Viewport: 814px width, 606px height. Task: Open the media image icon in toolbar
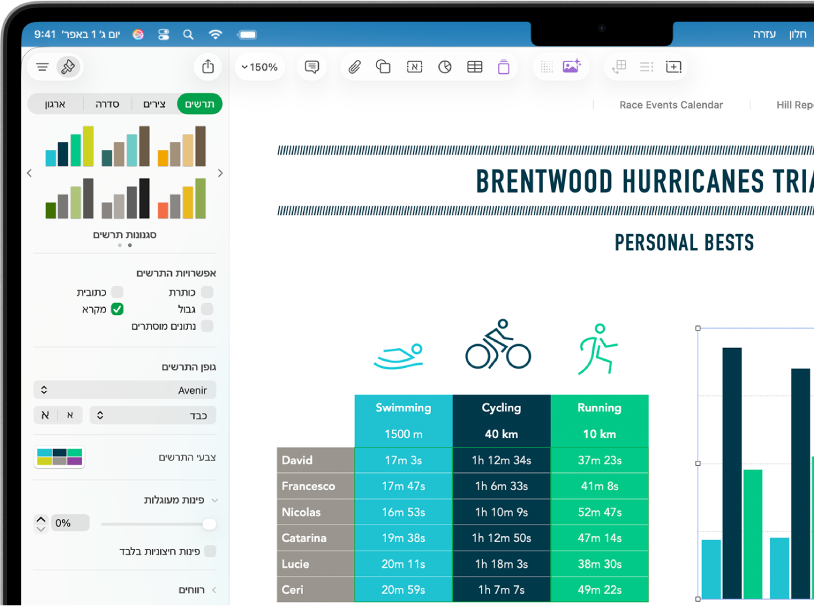[571, 66]
